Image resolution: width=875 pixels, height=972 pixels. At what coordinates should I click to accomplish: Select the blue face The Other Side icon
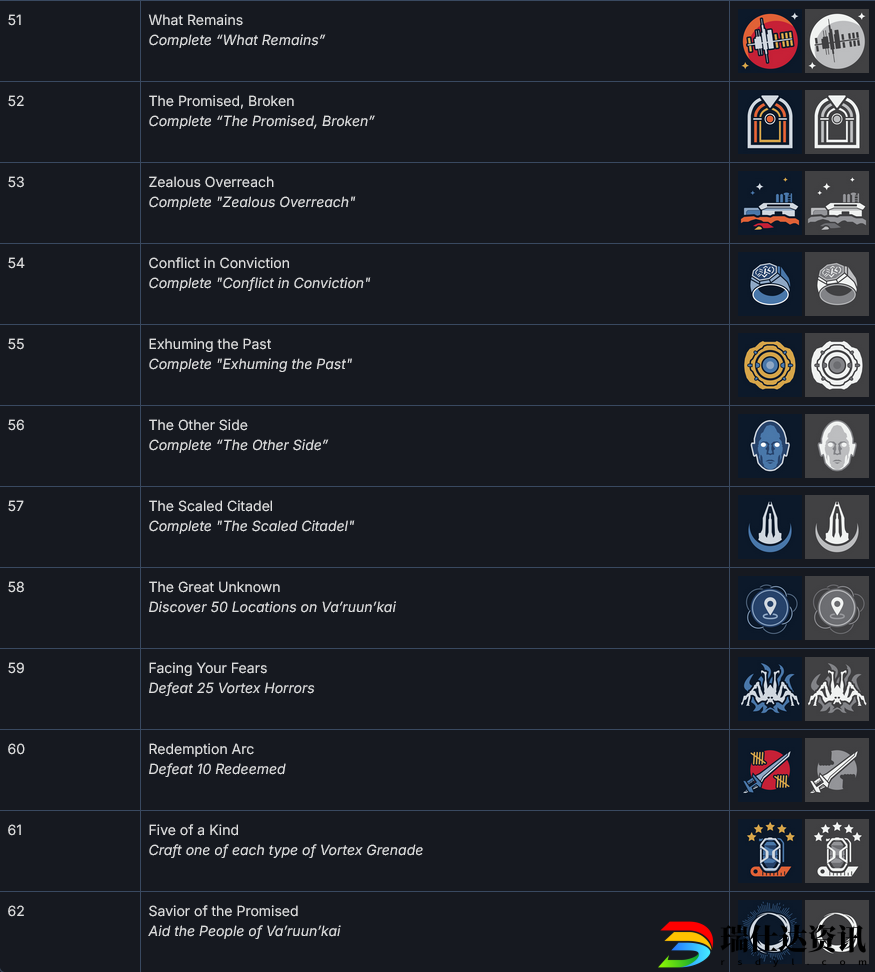point(770,446)
